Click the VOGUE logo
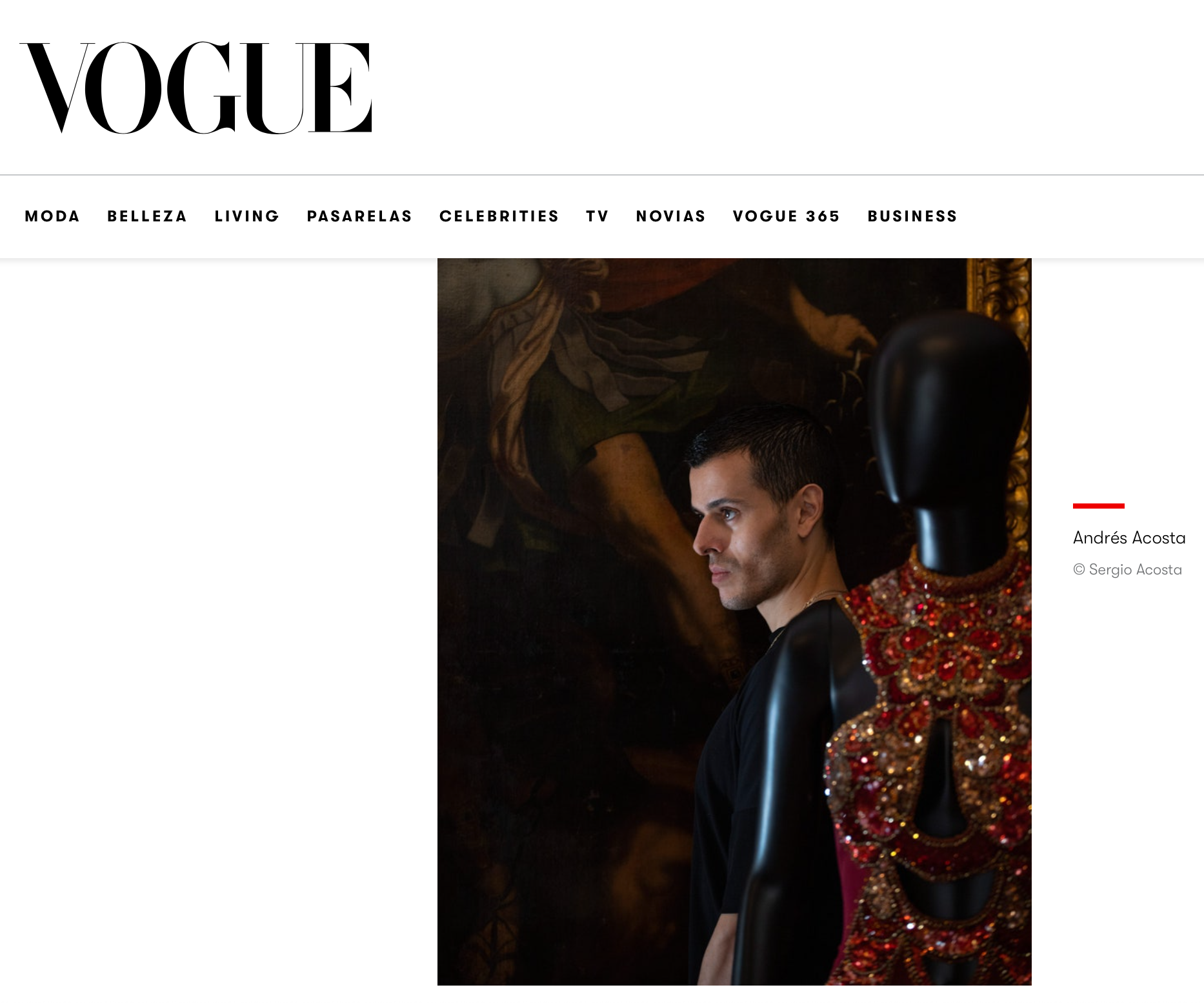The width and height of the screenshot is (1204, 1003). pos(196,88)
